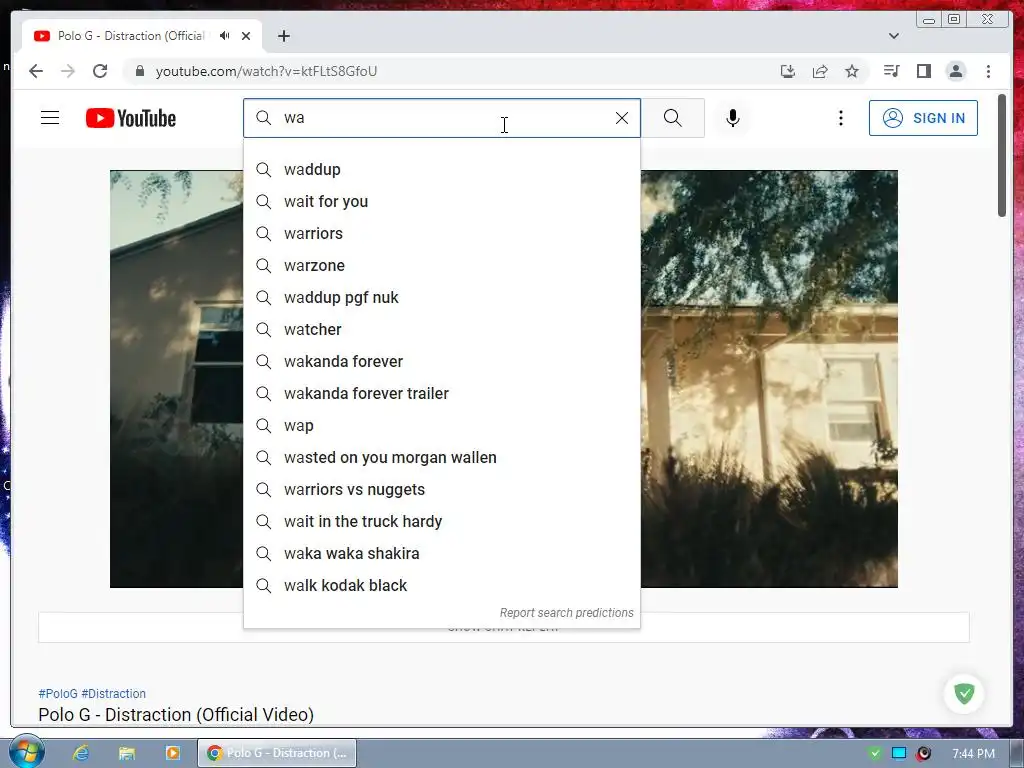Select the "wait for you" suggestion
Screen dimensions: 1024x768
click(x=441, y=202)
